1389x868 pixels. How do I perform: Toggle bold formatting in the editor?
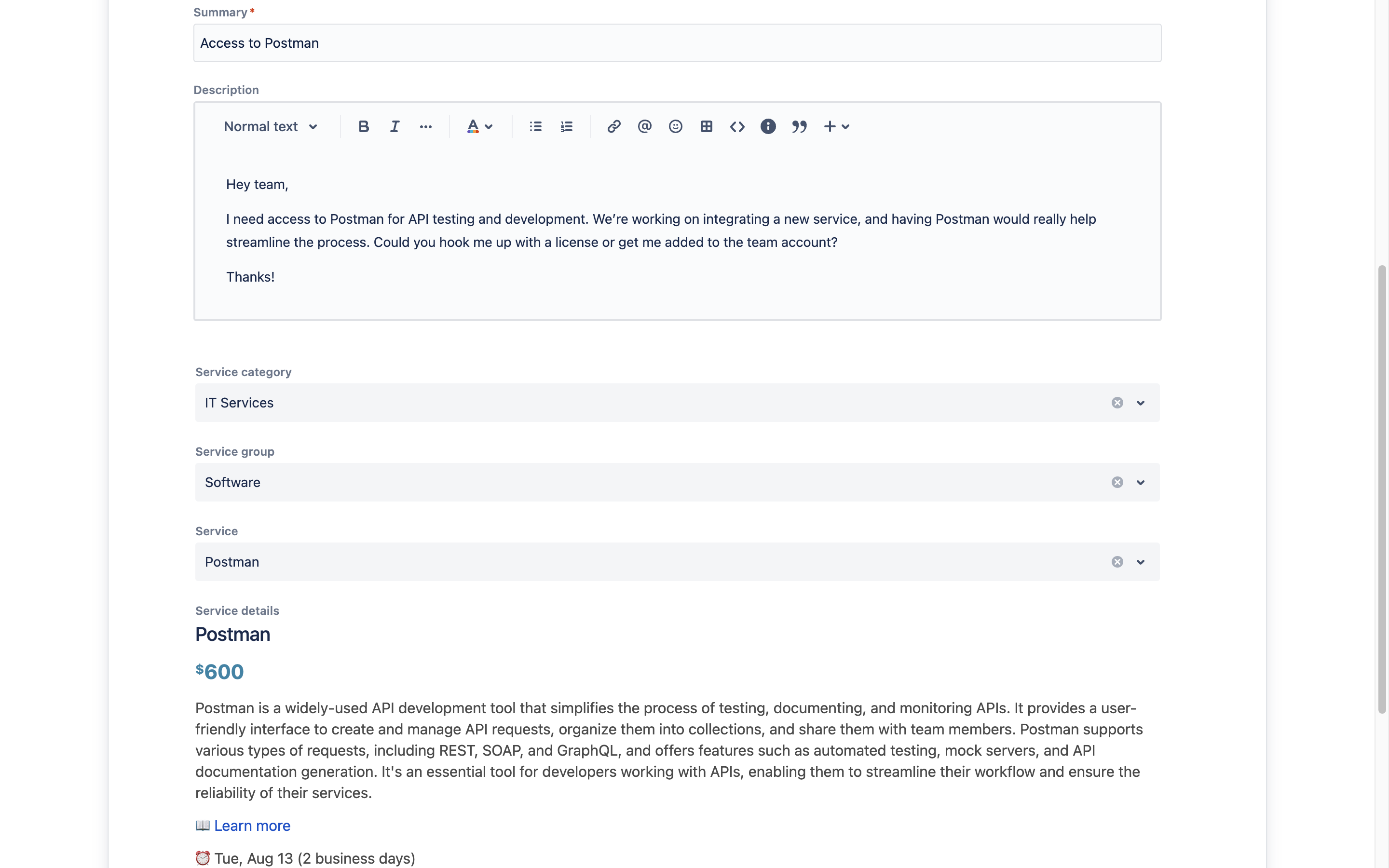363,126
